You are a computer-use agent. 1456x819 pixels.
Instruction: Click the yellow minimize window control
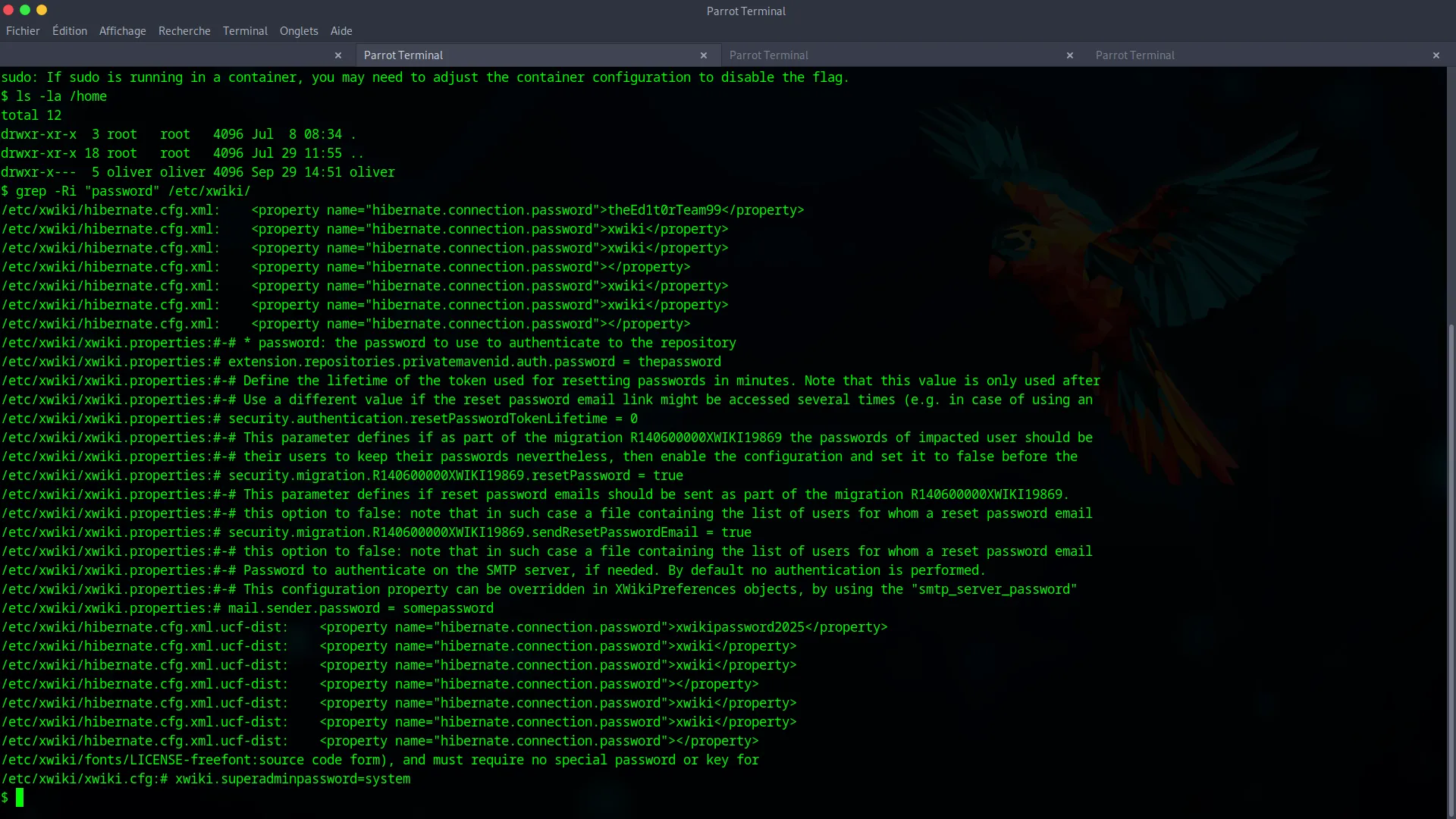point(42,11)
